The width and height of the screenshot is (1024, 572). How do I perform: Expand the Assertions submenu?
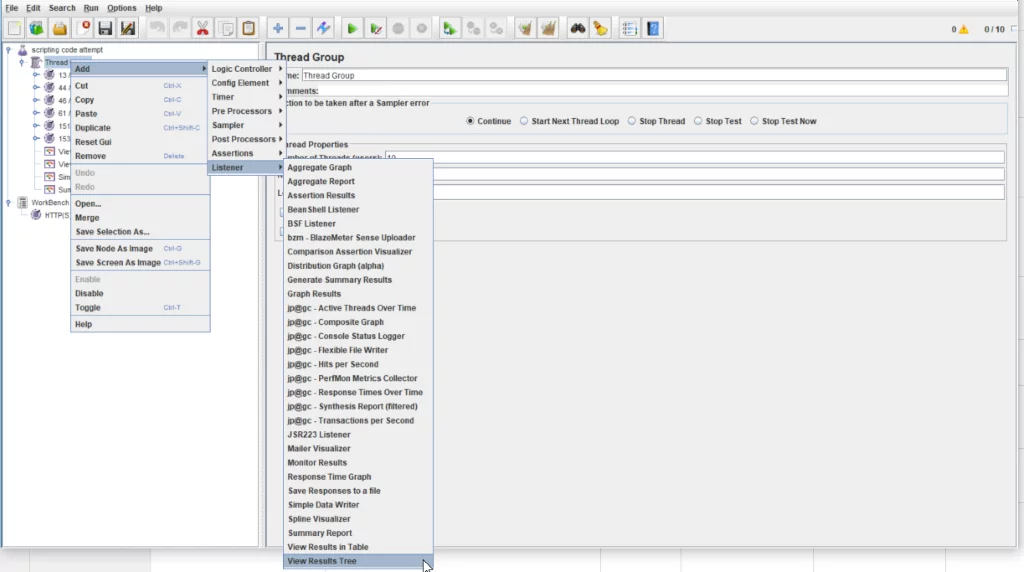point(246,153)
